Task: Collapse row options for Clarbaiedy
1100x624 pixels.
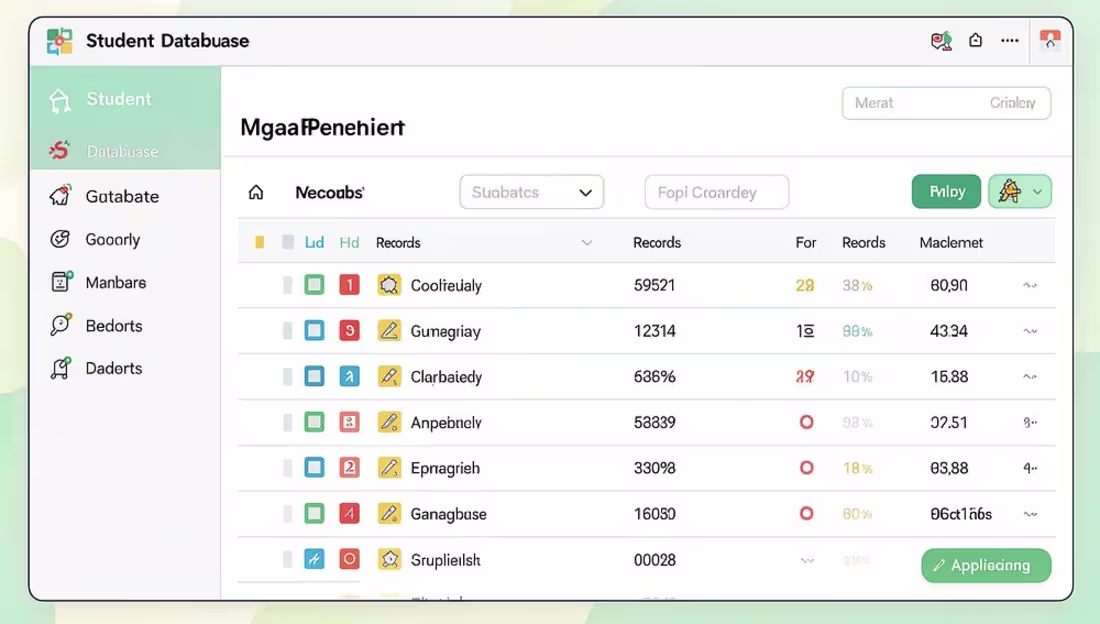Action: point(1030,377)
